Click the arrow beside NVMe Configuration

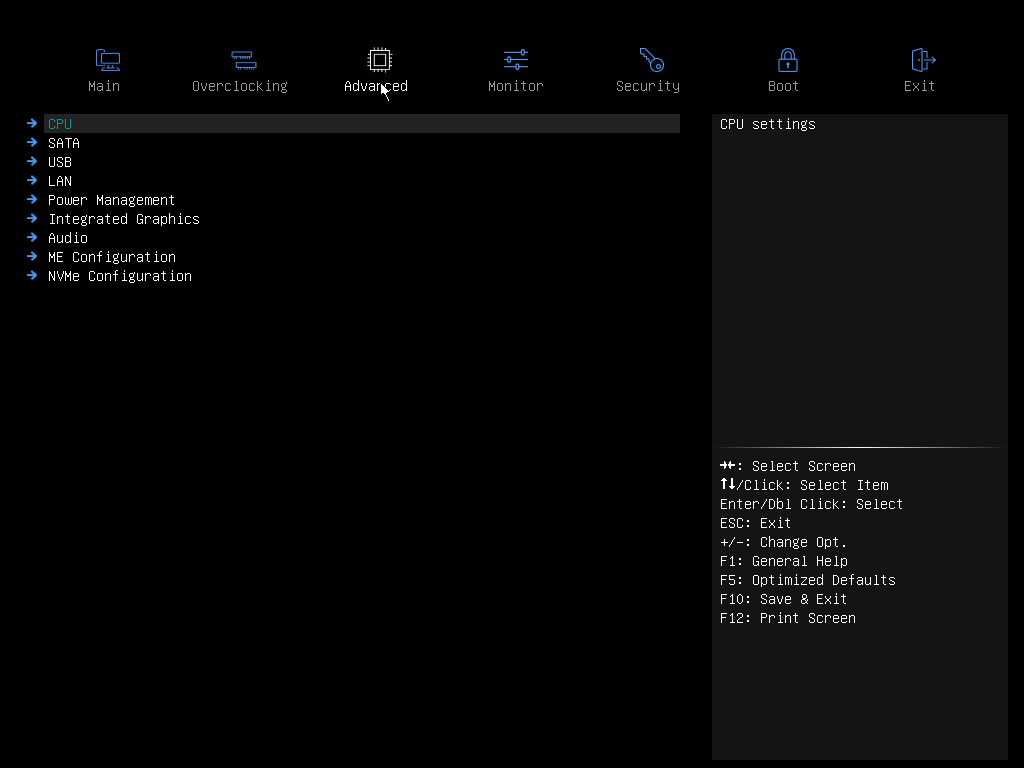click(32, 275)
